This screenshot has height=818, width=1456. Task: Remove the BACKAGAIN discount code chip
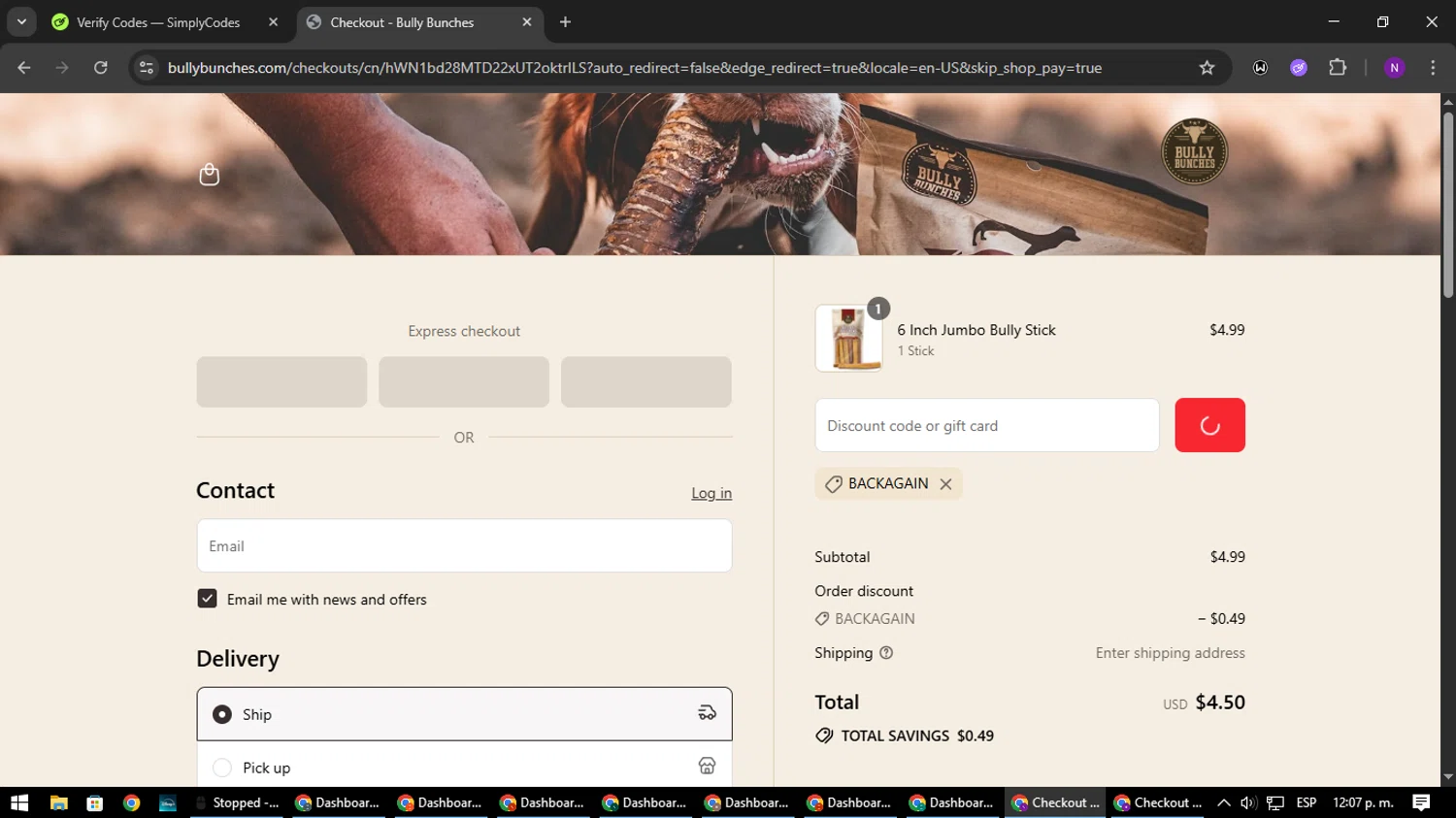coord(945,484)
